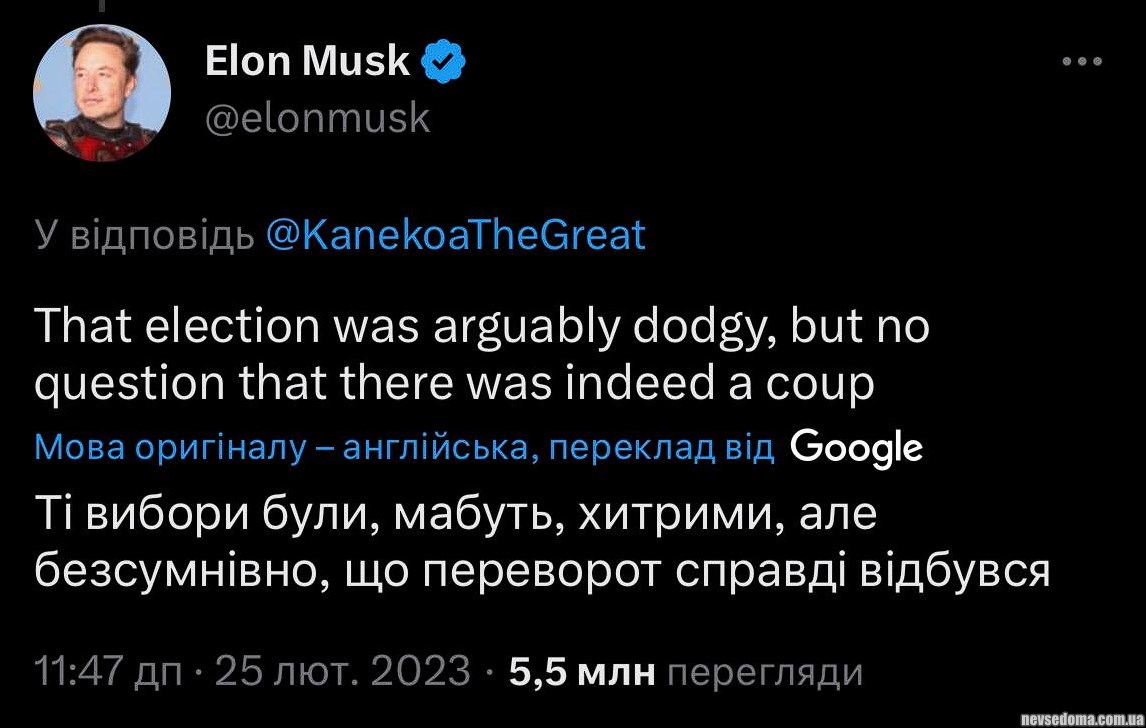This screenshot has height=728, width=1146.
Task: Click the "That election was arguably dodgy" line
Action: pyautogui.click(x=482, y=329)
